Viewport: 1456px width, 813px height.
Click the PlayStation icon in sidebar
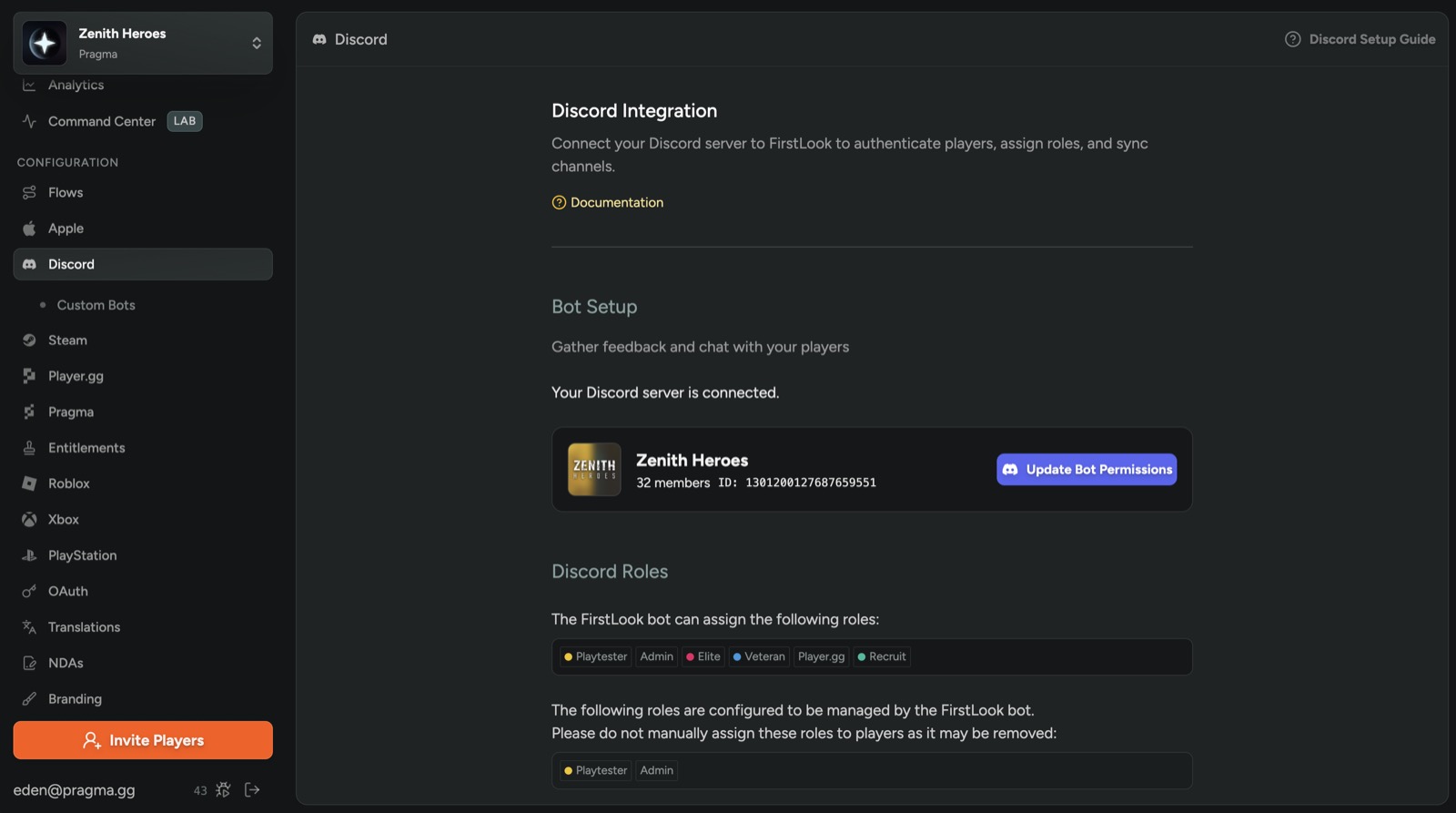[29, 555]
